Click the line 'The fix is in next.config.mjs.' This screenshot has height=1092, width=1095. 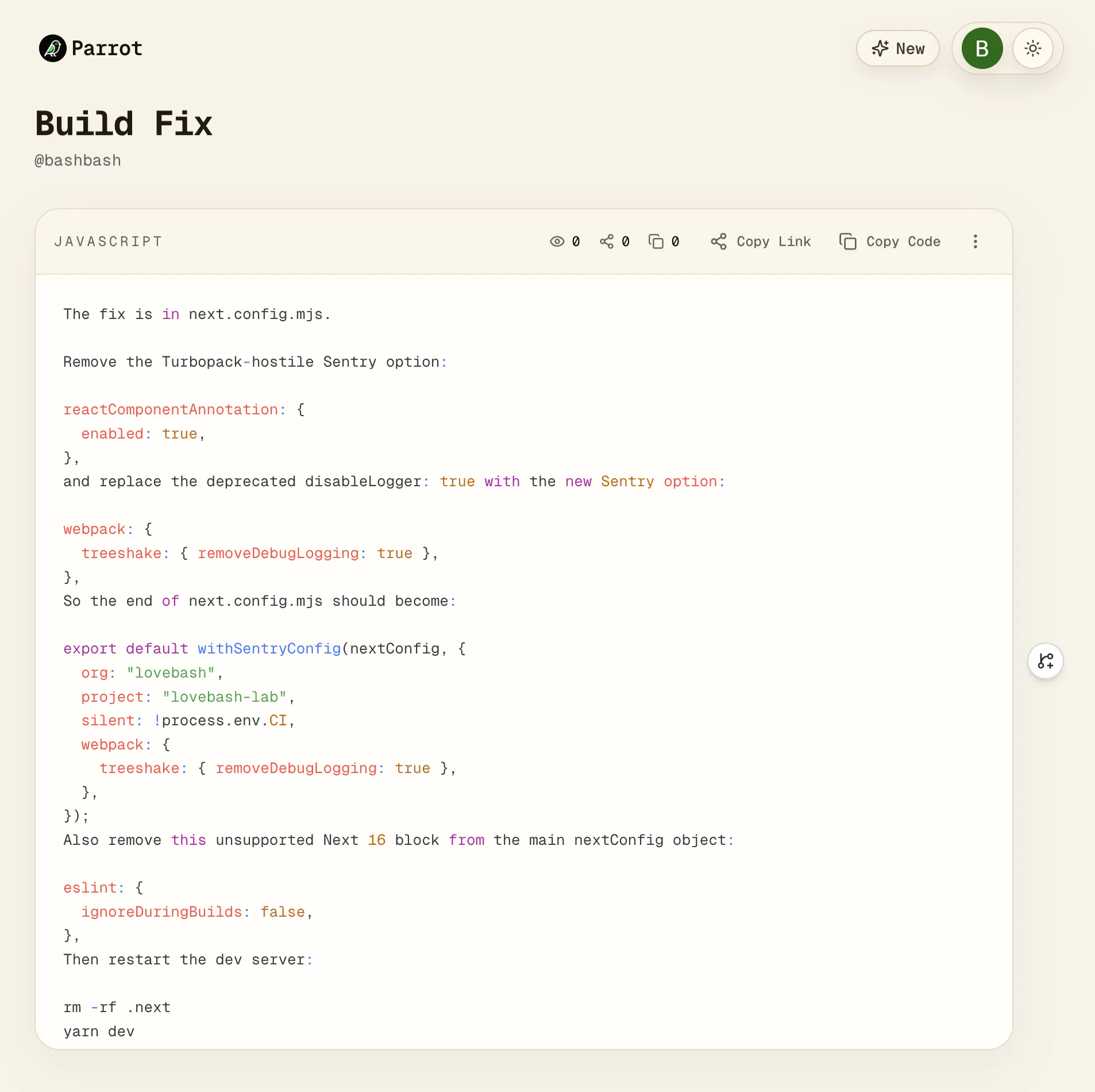(197, 314)
